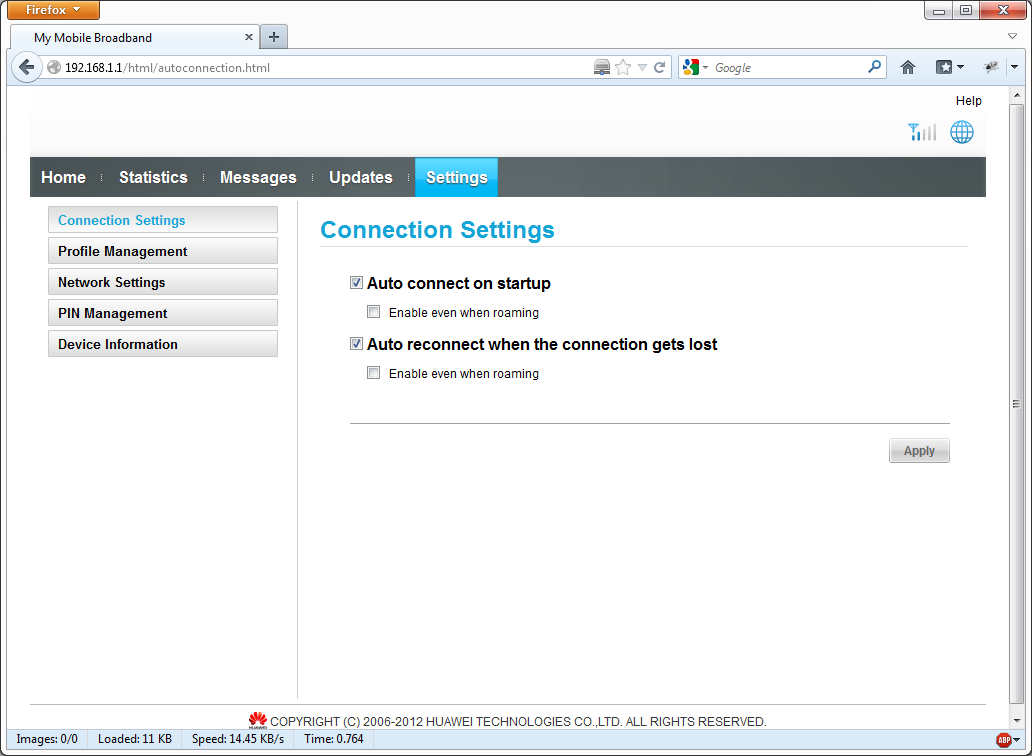Viewport: 1032px width, 756px height.
Task: Bookmark this page with the star icon
Action: coord(623,68)
